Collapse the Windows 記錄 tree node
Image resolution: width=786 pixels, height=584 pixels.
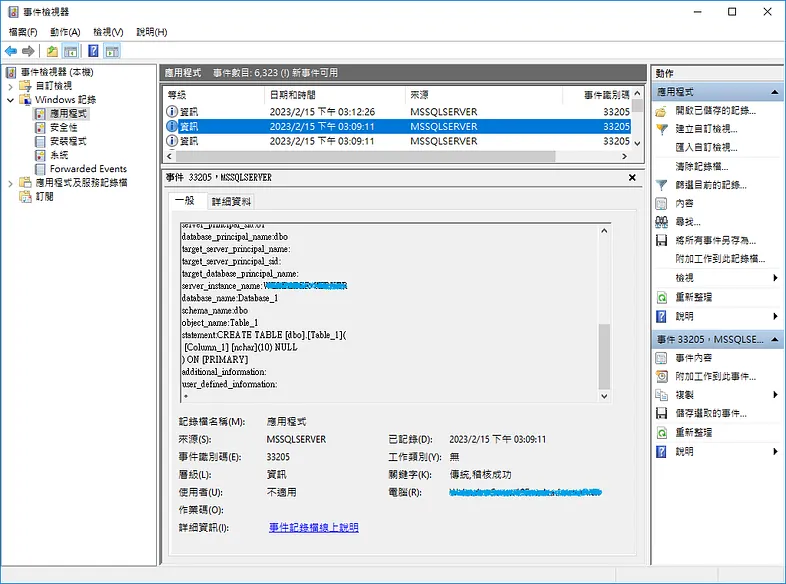11,100
